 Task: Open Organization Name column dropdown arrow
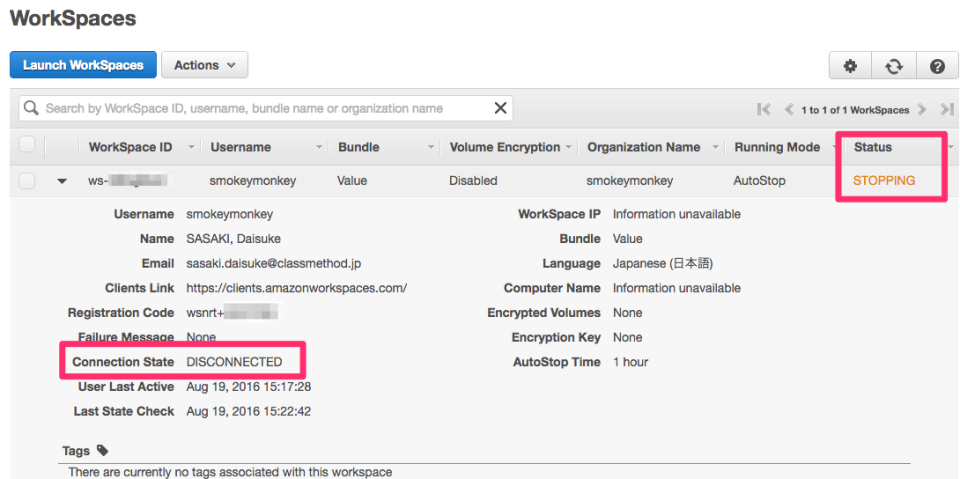click(x=714, y=148)
